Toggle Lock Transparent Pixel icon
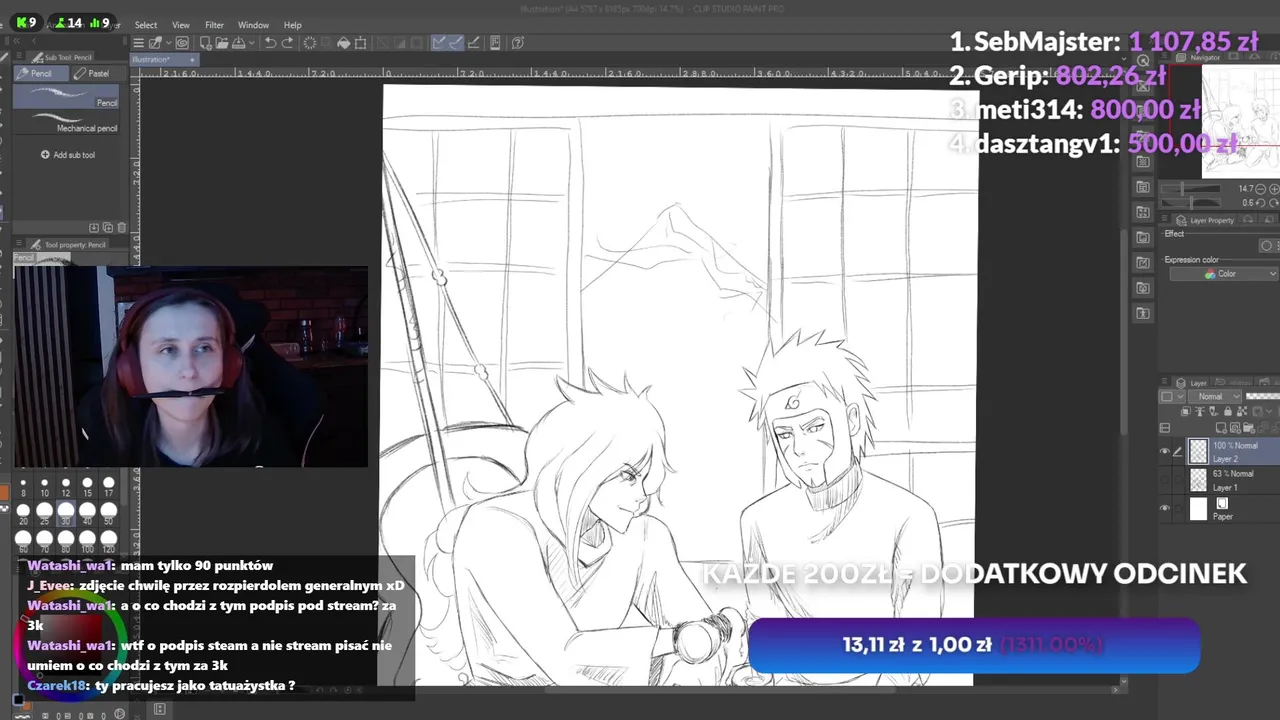1280x720 pixels. (x=1242, y=411)
